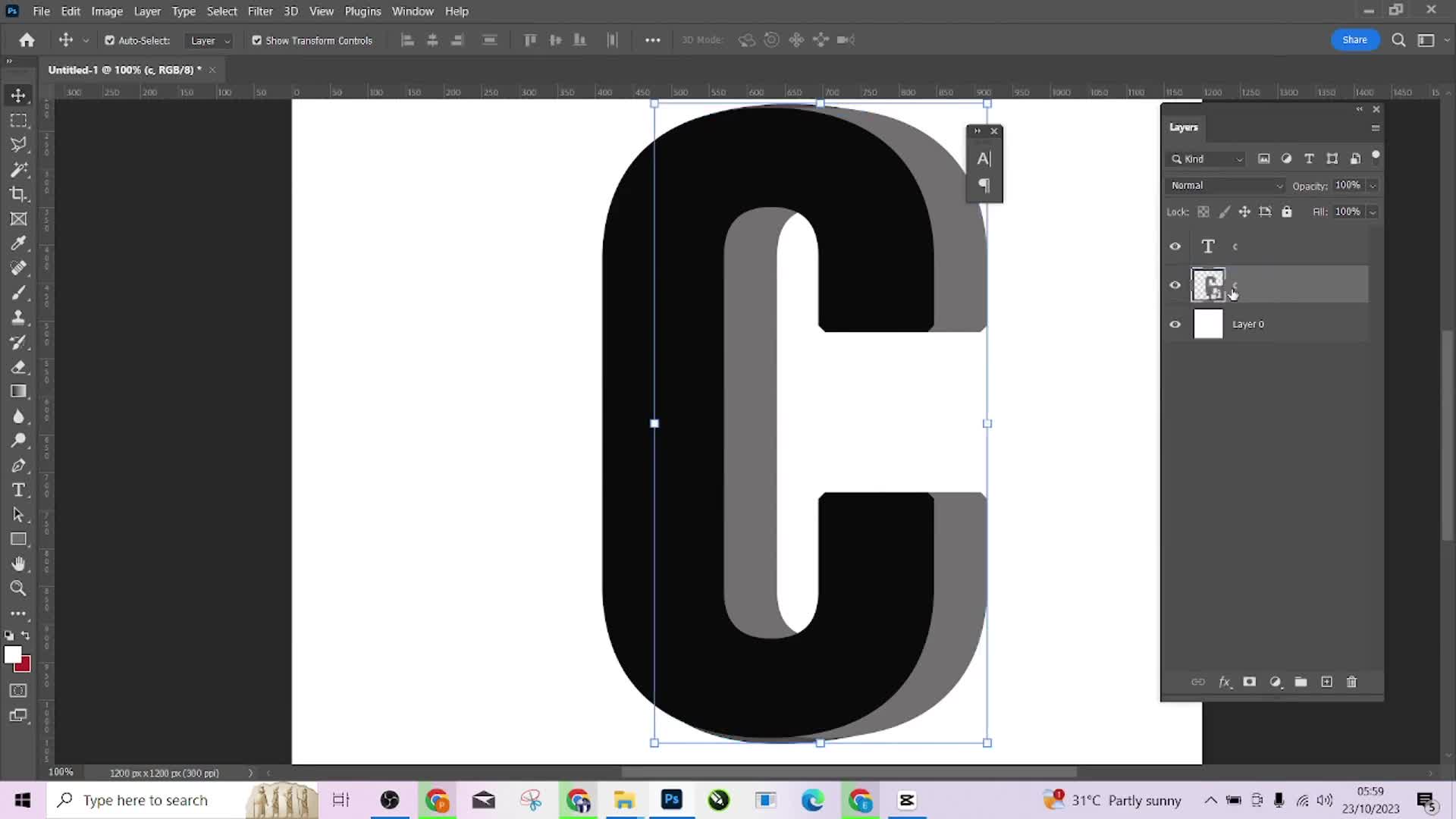This screenshot has width=1456, height=819.
Task: Click the Share button
Action: point(1354,39)
